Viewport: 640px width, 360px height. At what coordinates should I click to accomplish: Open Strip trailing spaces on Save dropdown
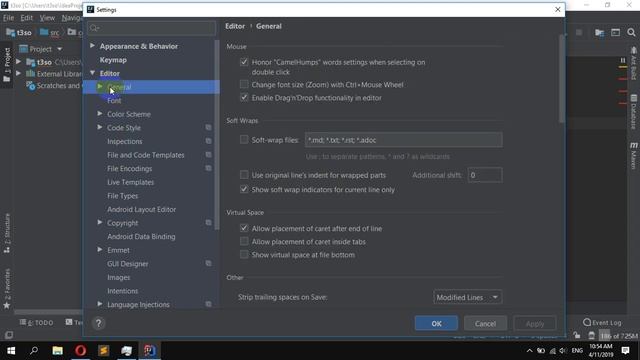point(467,297)
